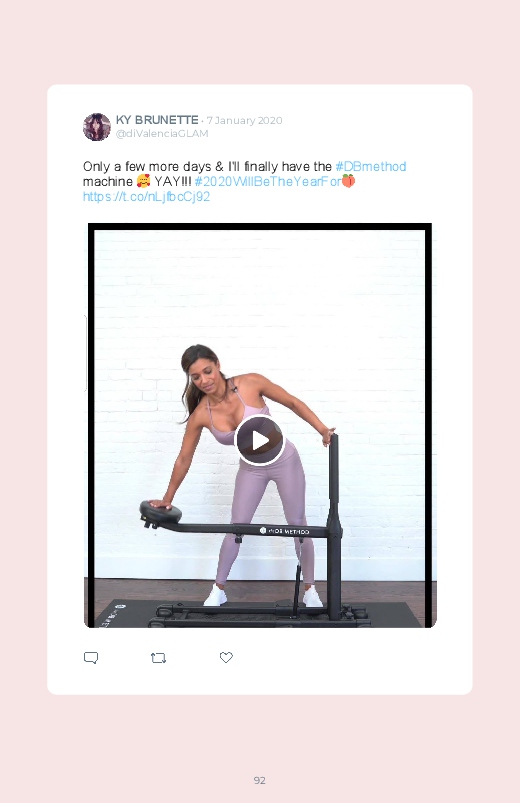The width and height of the screenshot is (520, 803).
Task: Click the DB Method logo on the machine
Action: tap(284, 531)
